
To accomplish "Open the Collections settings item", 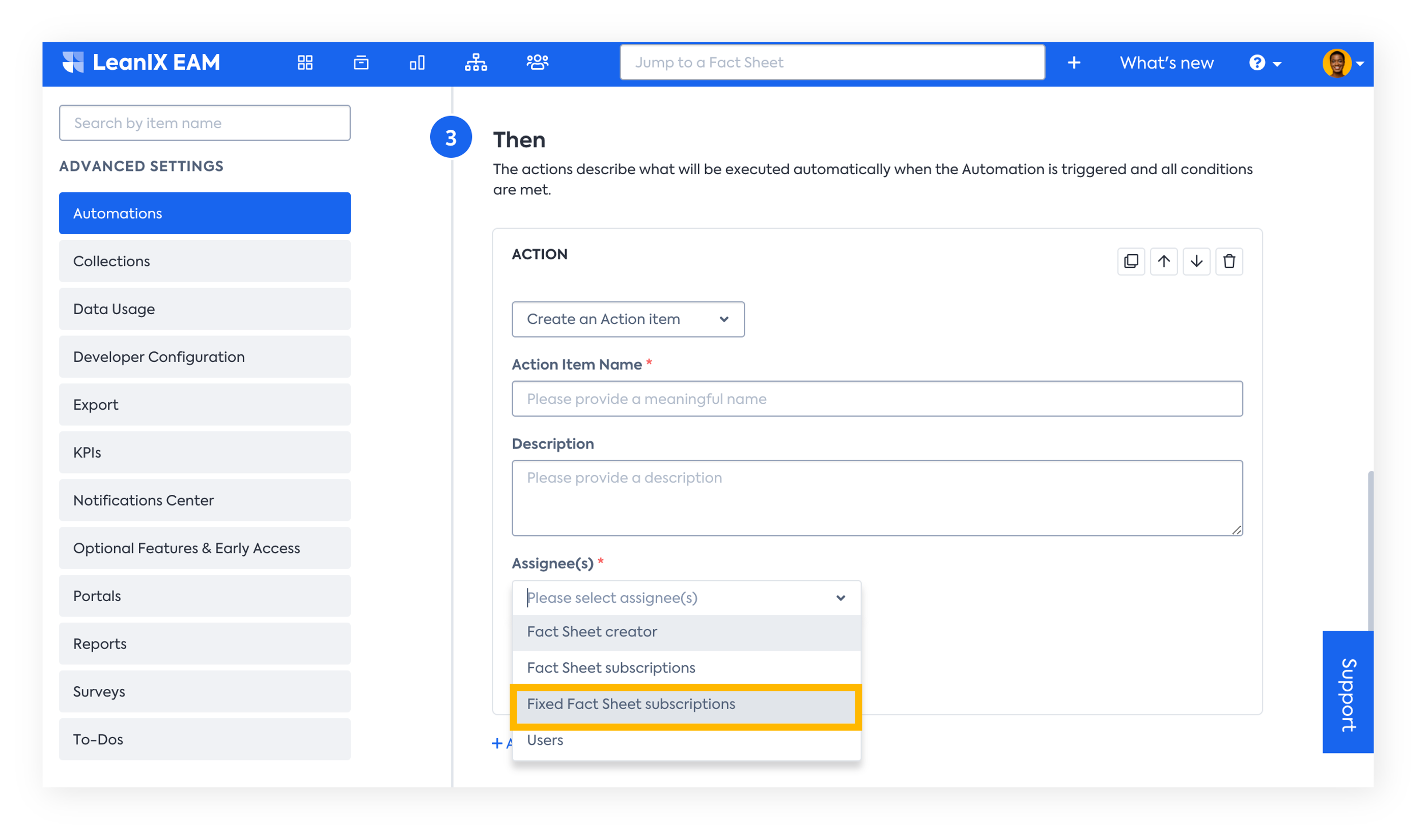I will tap(205, 261).
